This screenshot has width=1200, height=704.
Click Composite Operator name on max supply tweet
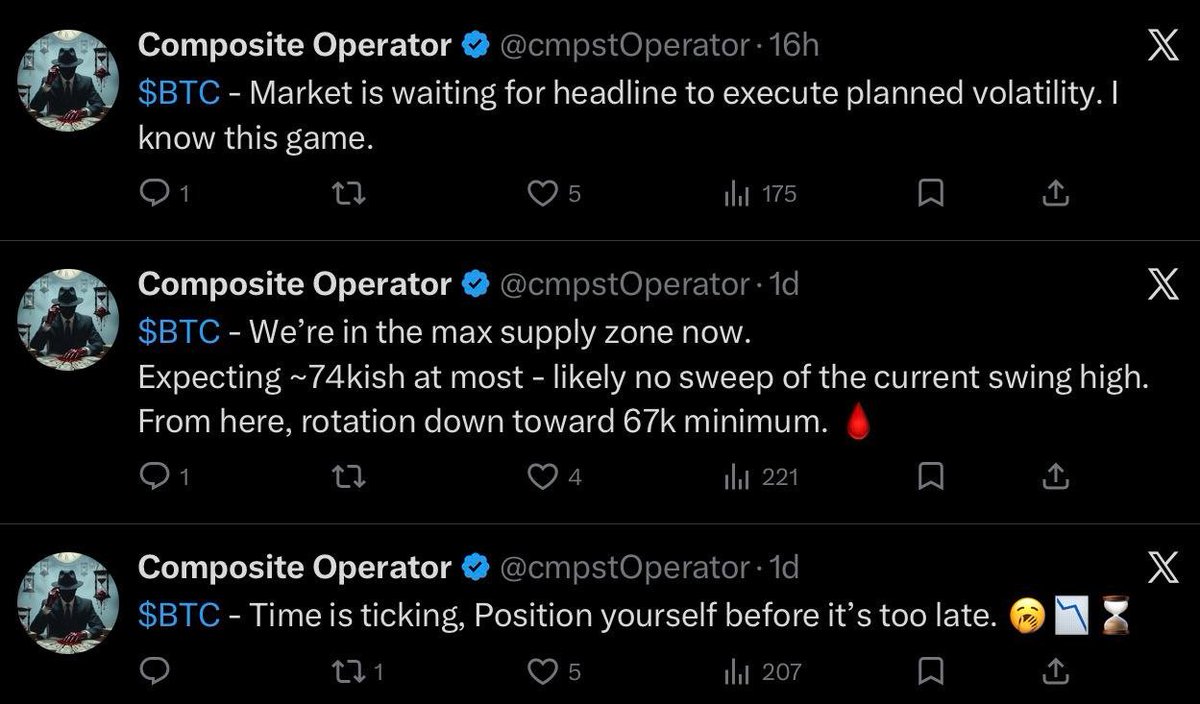coord(294,285)
